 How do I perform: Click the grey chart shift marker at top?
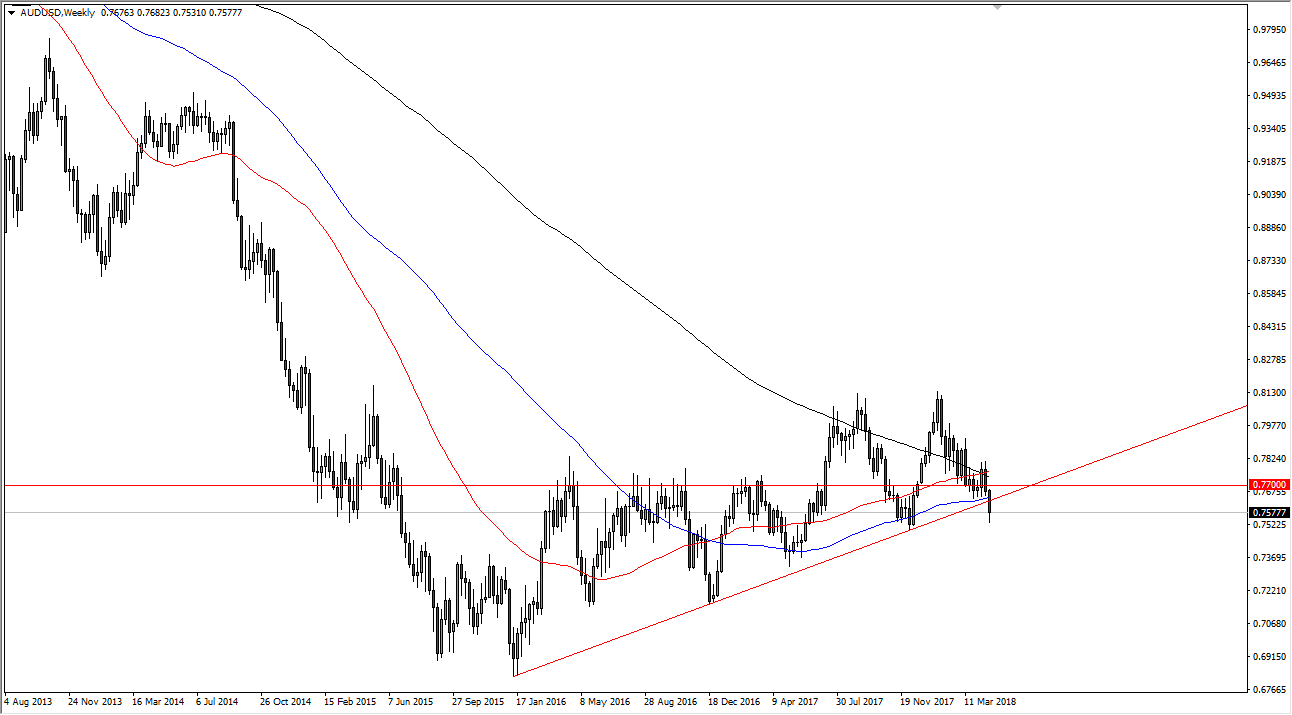997,7
